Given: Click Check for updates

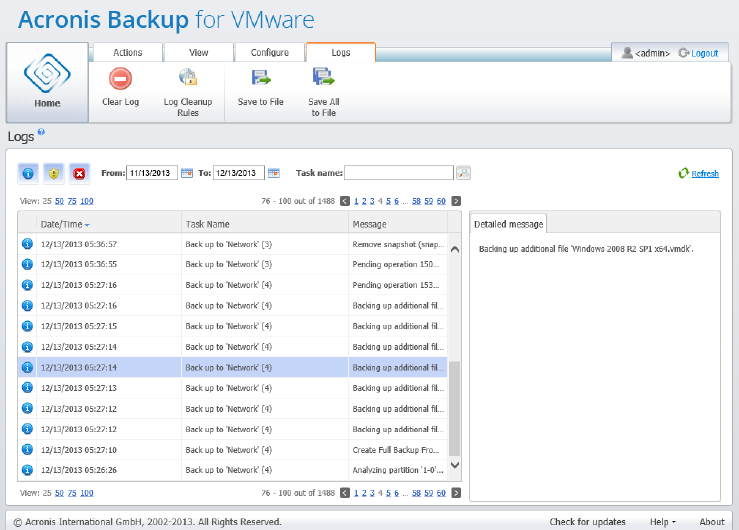Looking at the screenshot, I should 587,522.
